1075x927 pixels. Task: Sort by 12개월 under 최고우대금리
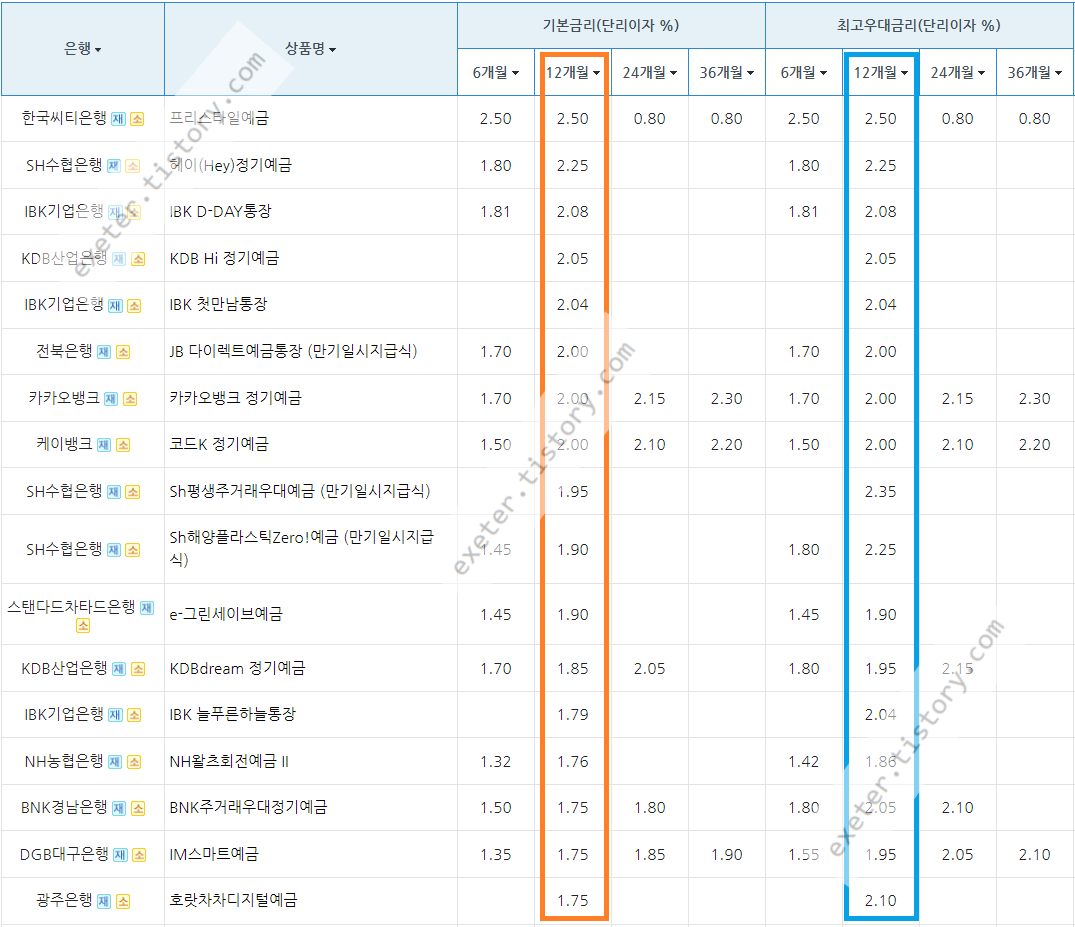tap(880, 72)
